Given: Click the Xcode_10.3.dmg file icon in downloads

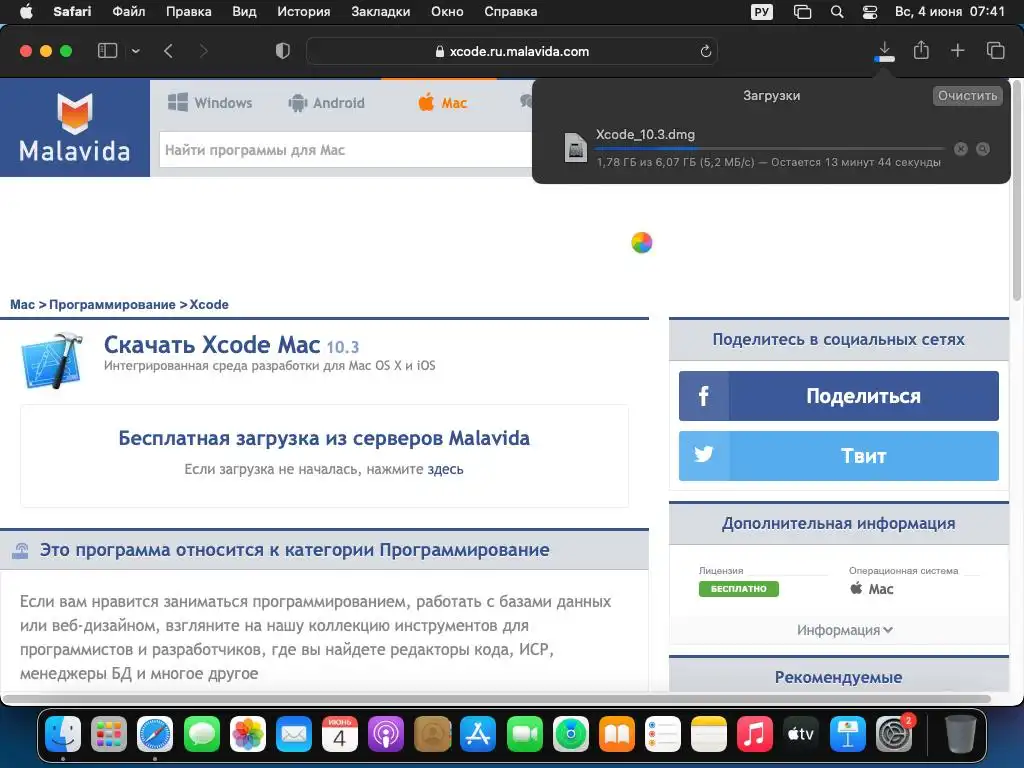Looking at the screenshot, I should tap(575, 148).
